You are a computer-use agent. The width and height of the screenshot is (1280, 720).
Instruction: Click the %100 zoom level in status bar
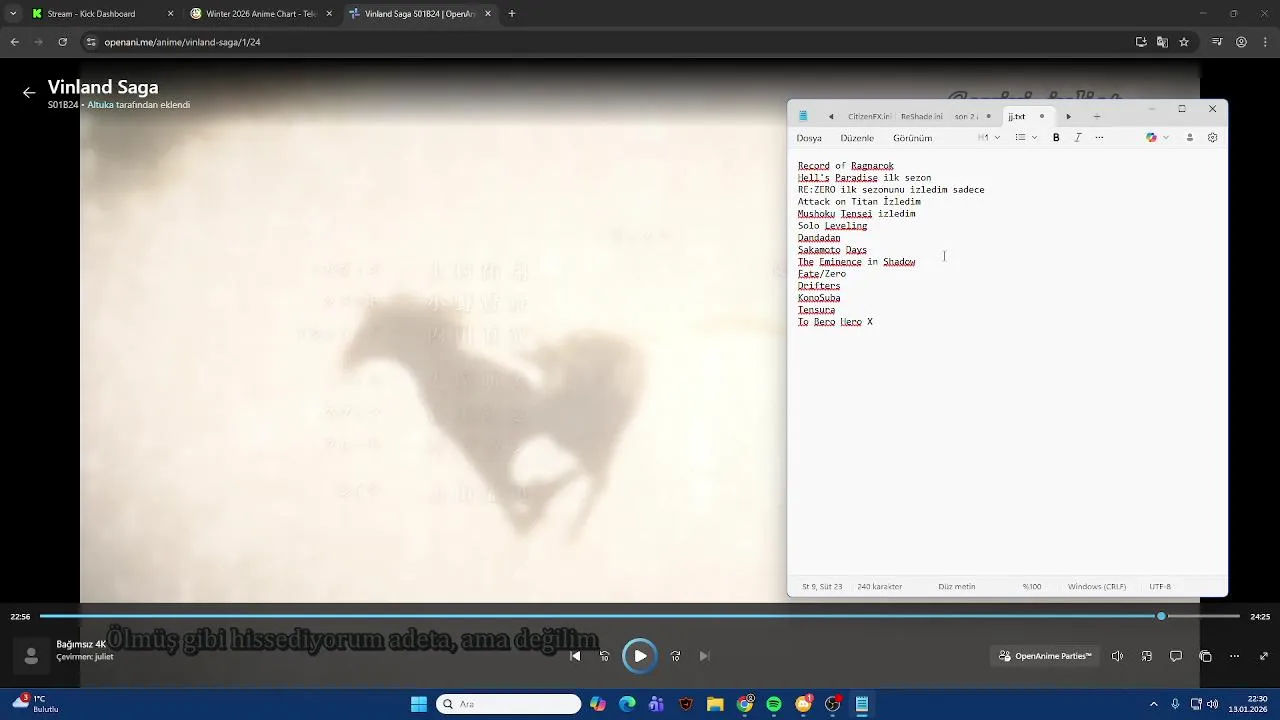pyautogui.click(x=1032, y=587)
